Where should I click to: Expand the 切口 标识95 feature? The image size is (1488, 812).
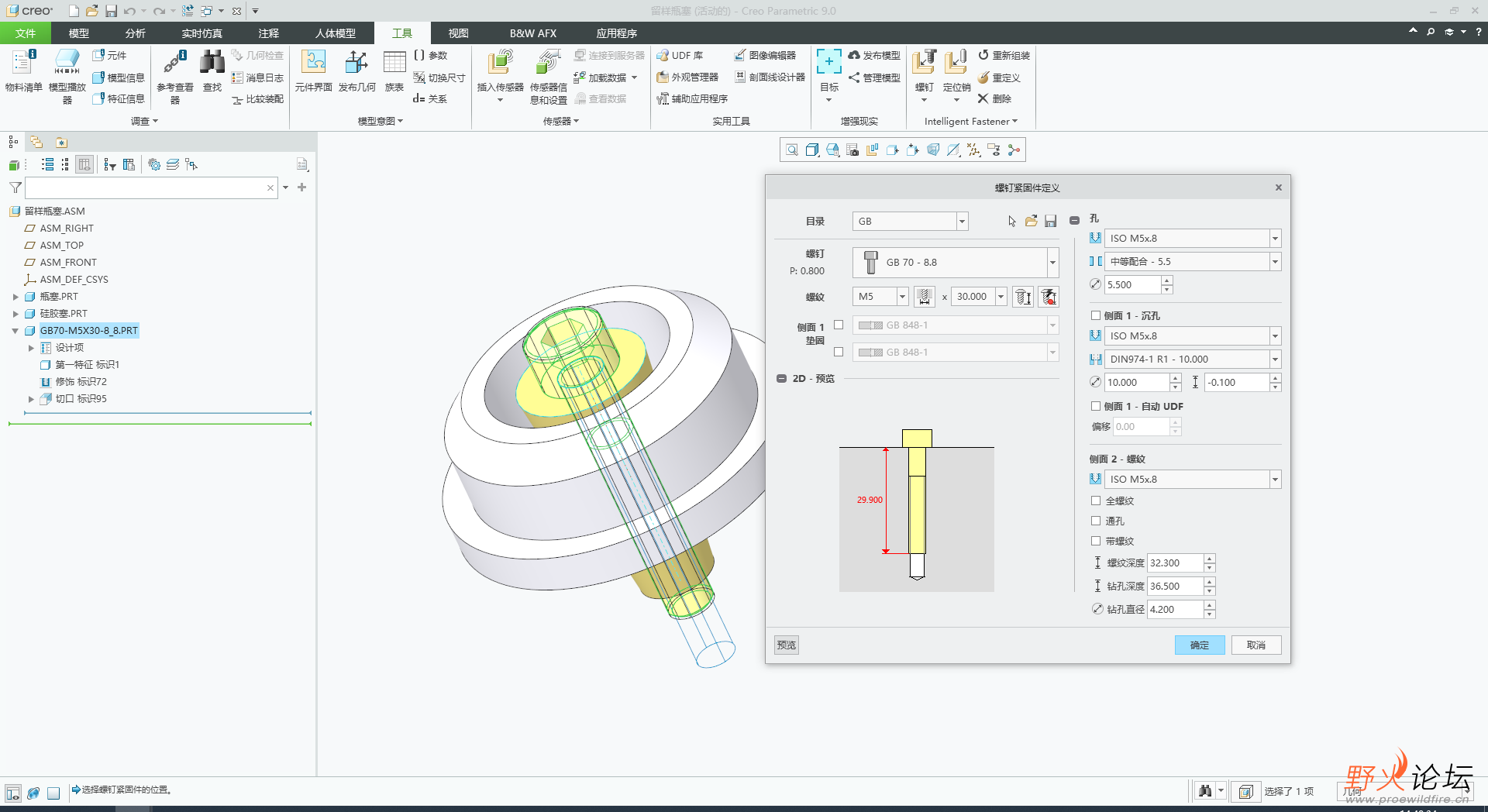click(x=31, y=399)
